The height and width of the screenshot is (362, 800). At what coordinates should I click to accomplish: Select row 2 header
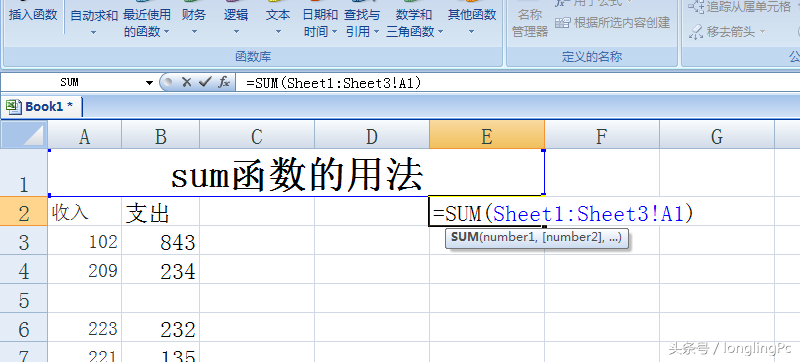24,212
